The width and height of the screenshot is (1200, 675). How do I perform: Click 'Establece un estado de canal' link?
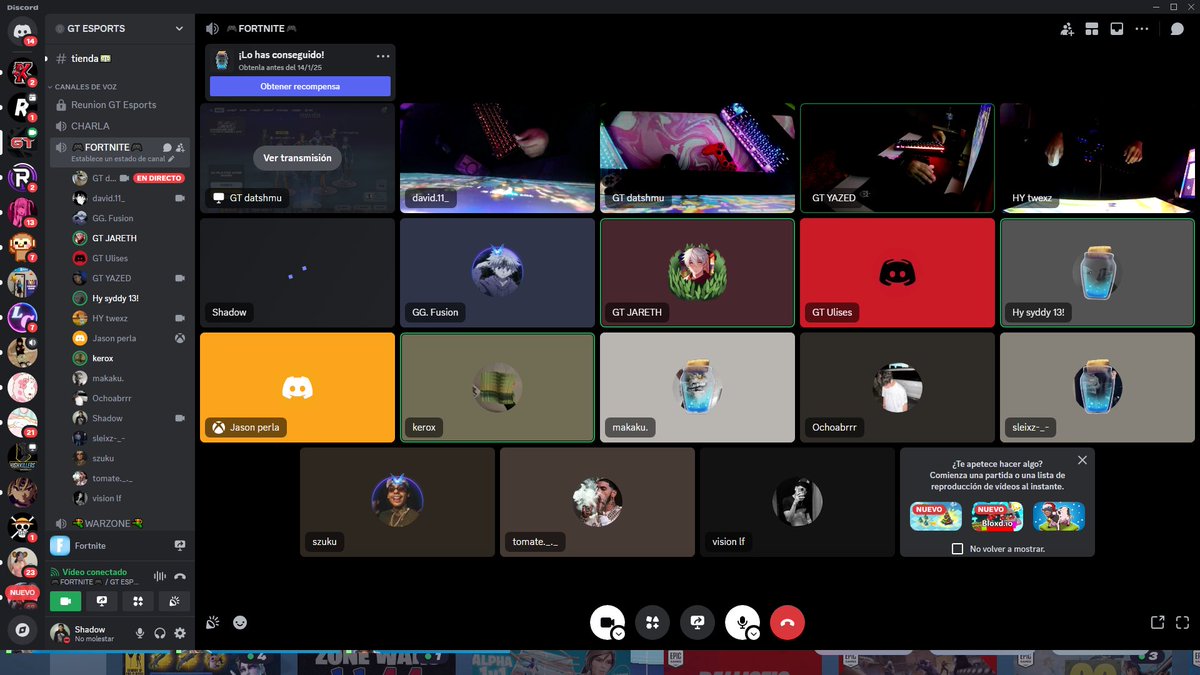120,159
